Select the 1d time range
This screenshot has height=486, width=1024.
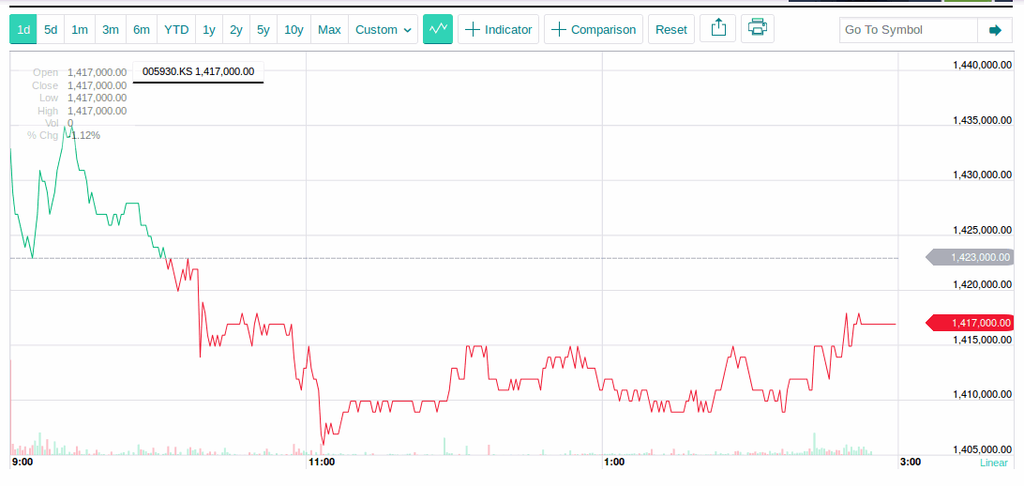click(x=24, y=29)
